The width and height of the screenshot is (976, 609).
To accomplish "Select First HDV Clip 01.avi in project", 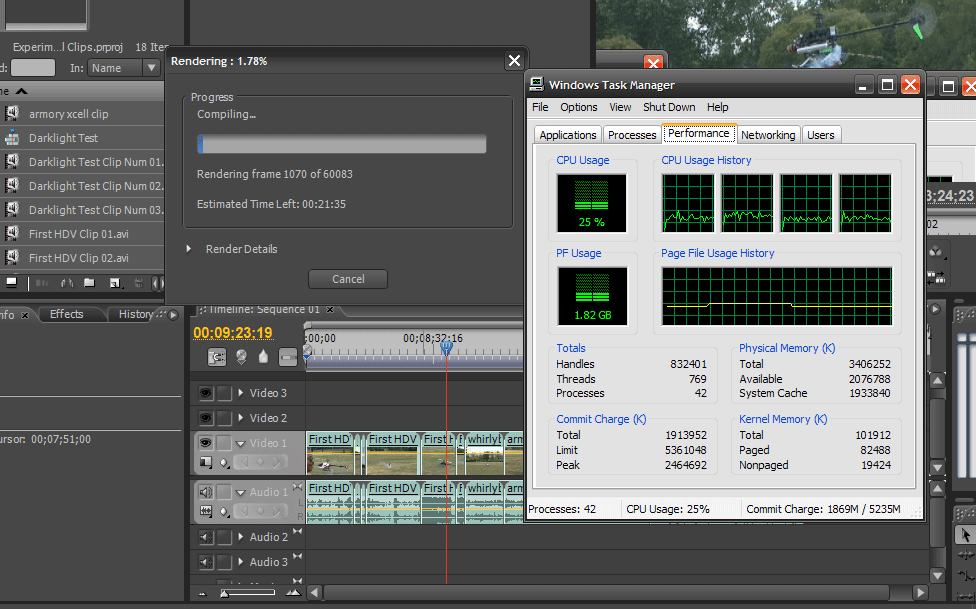I will [78, 234].
